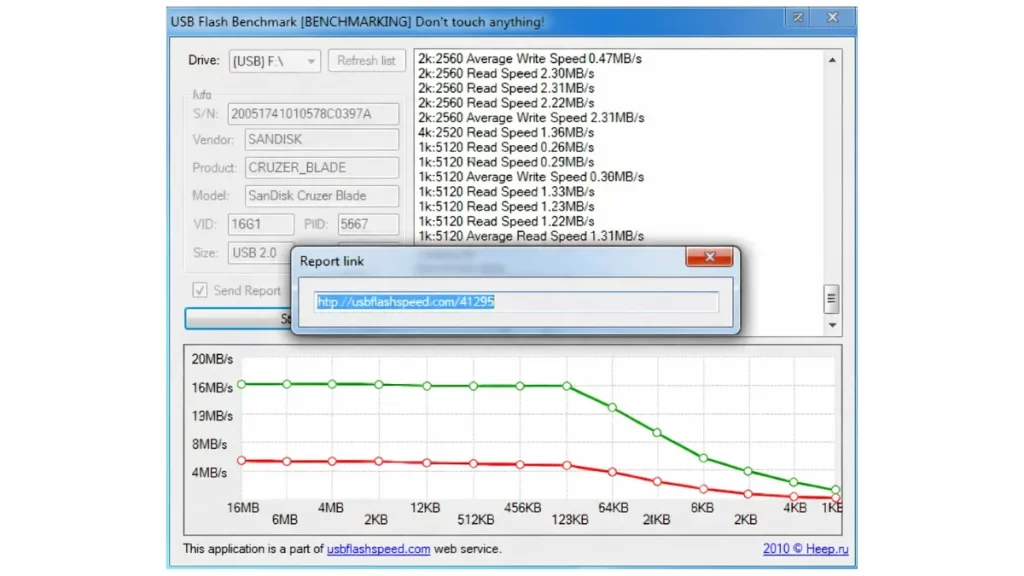Click the restore icon on the title bar
Image resolution: width=1024 pixels, height=576 pixels.
(x=797, y=18)
